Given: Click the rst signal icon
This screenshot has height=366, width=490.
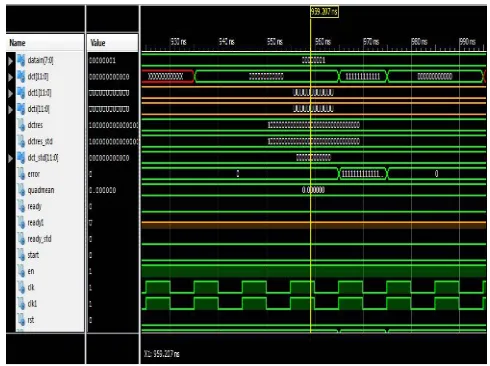Looking at the screenshot, I should coord(21,320).
